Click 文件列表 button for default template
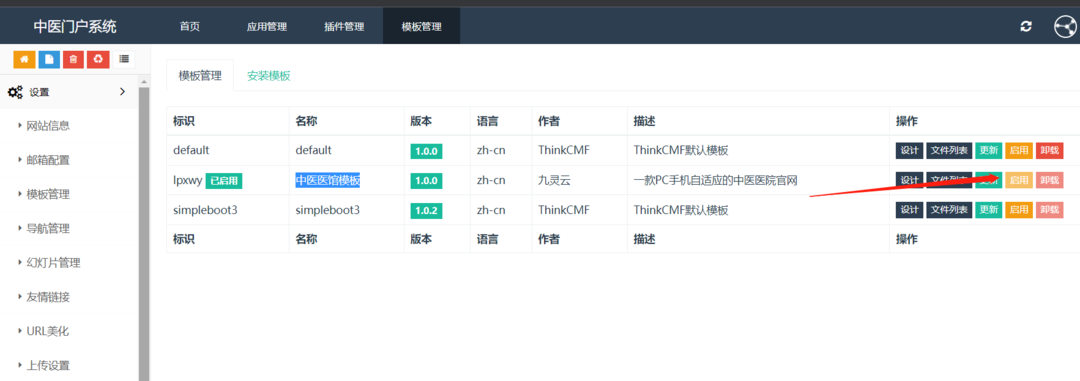 click(x=949, y=150)
